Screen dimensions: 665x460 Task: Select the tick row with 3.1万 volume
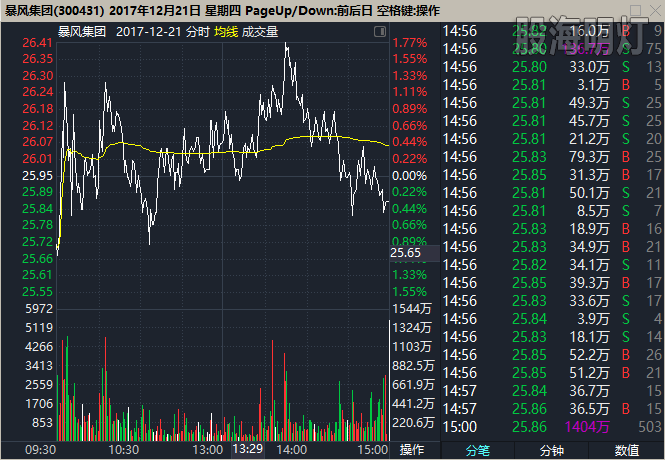(x=552, y=85)
